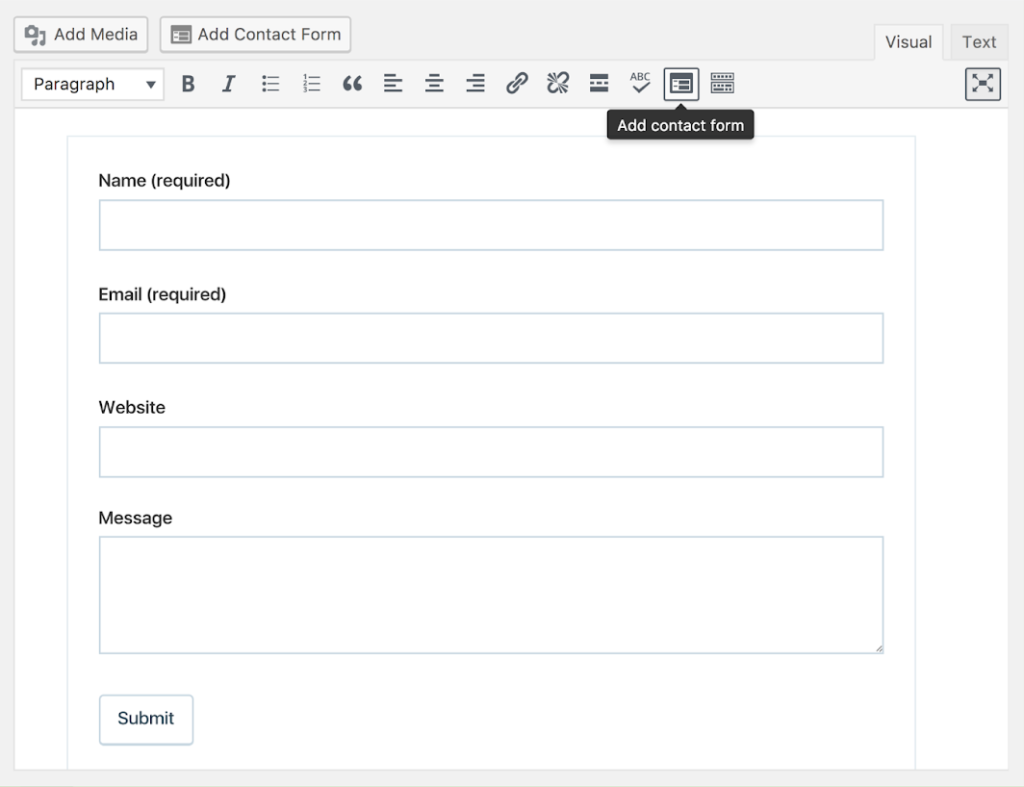Run the spellcheck proofreading tool
Viewport: 1024px width, 787px height.
click(639, 84)
